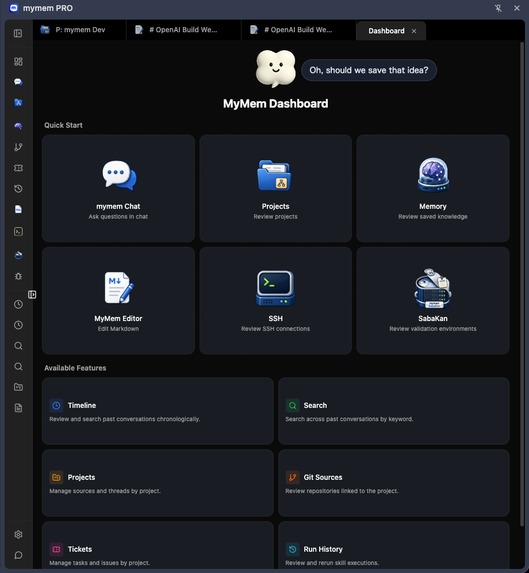Click the upper magnifier icon in sidebar

click(x=18, y=346)
